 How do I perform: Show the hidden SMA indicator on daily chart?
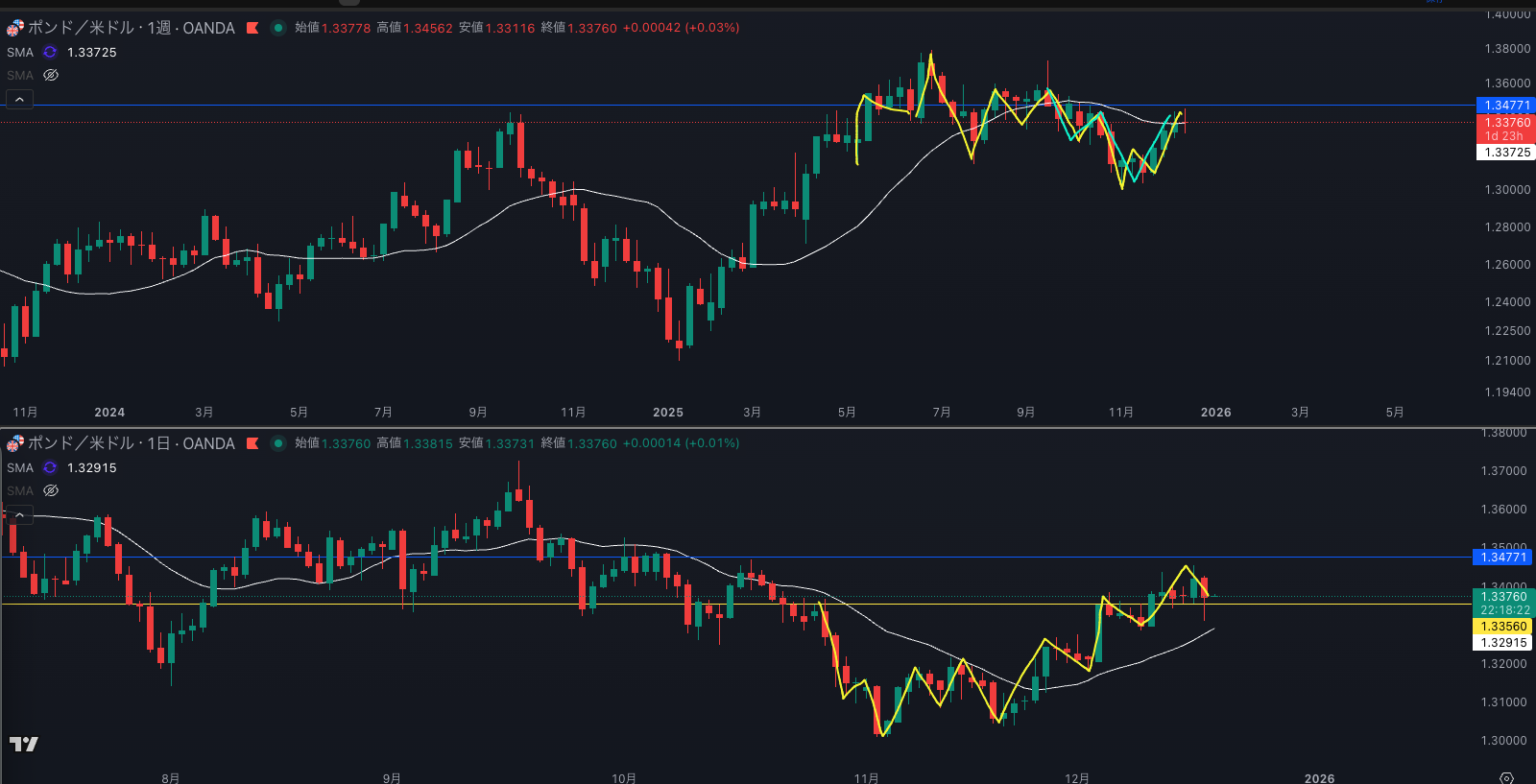coord(51,490)
